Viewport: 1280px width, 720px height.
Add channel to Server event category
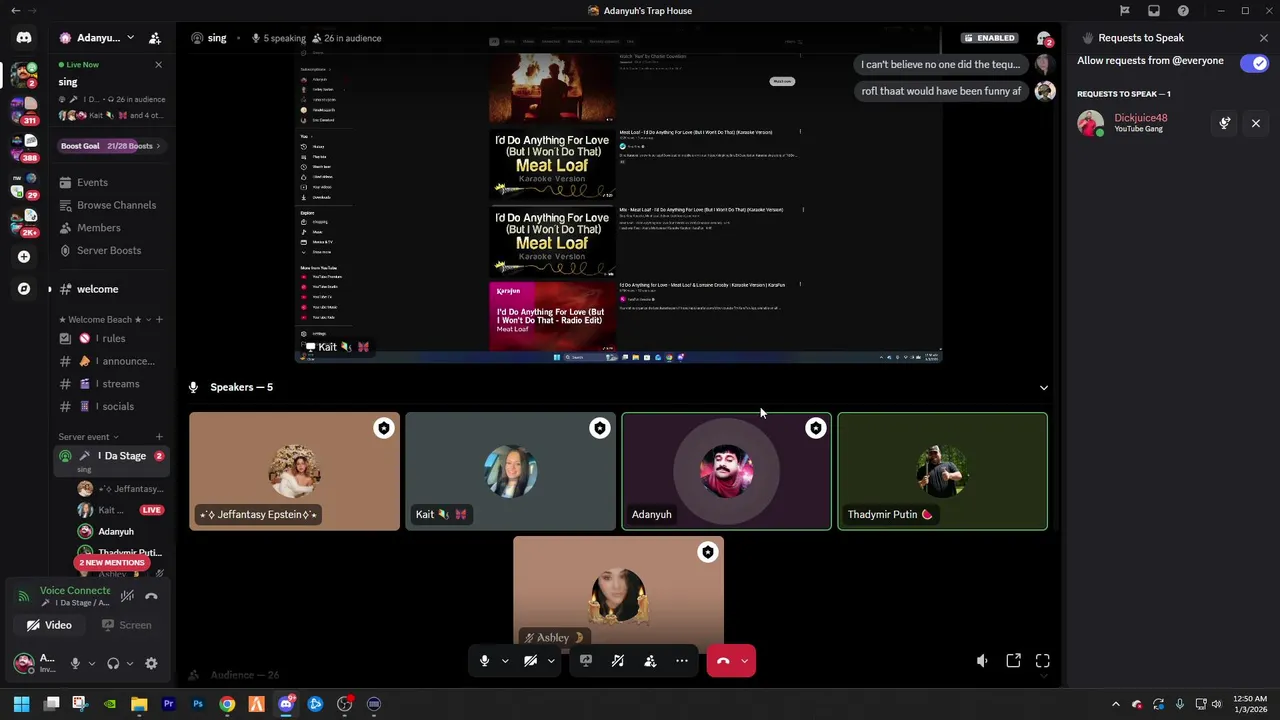[x=159, y=437]
